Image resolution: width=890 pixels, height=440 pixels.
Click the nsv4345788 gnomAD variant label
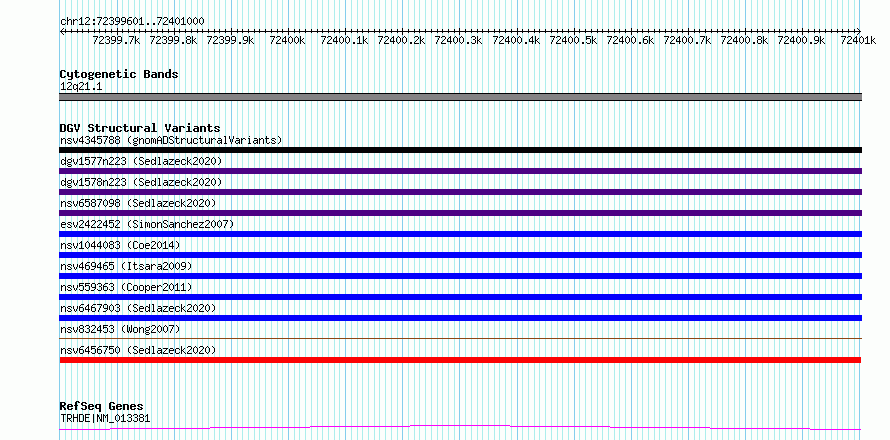click(171, 140)
